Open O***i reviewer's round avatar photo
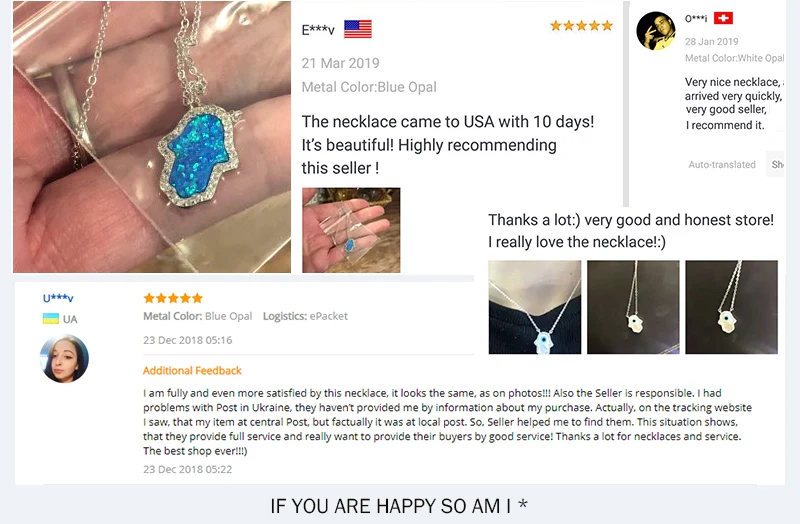This screenshot has width=800, height=524. click(x=656, y=31)
